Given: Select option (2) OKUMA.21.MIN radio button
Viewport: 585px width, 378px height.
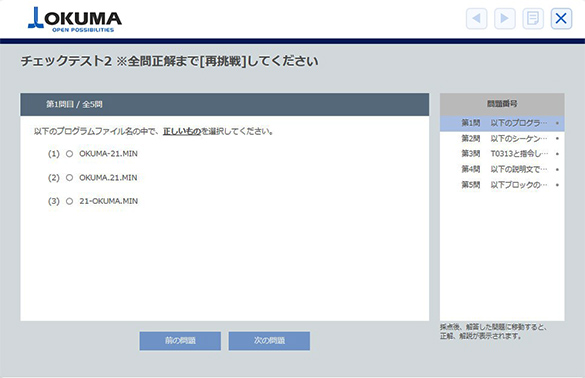Looking at the screenshot, I should point(69,178).
